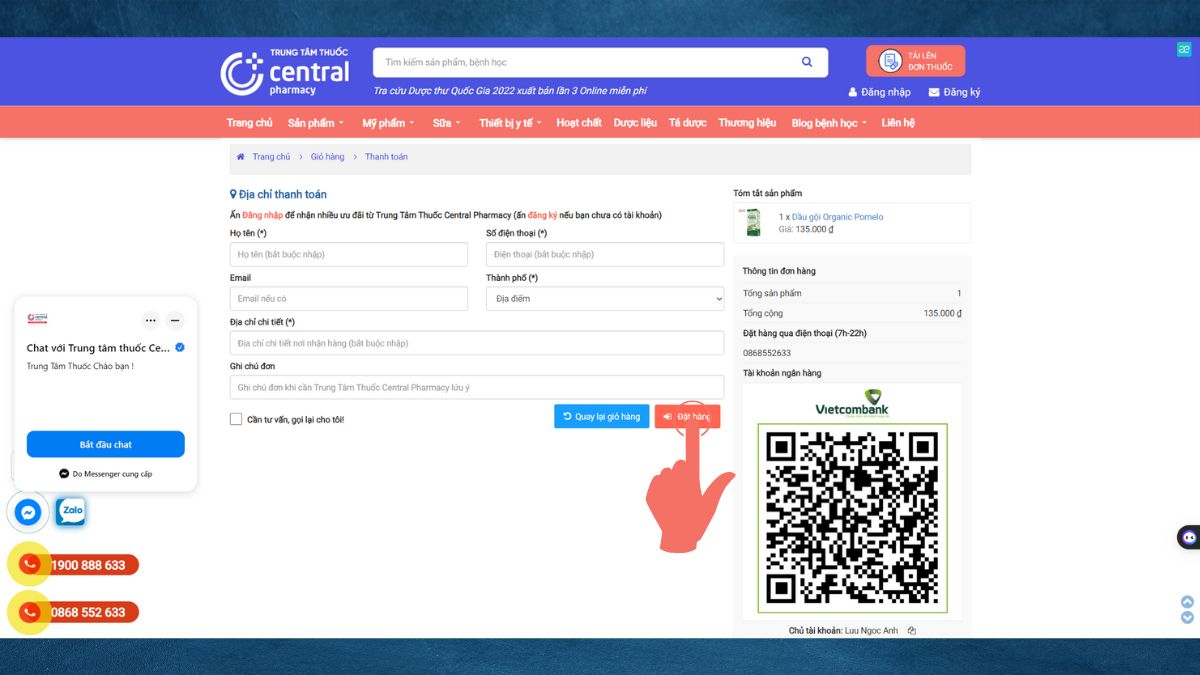Expand the Sản phẩm menu
1200x675 pixels.
[315, 123]
